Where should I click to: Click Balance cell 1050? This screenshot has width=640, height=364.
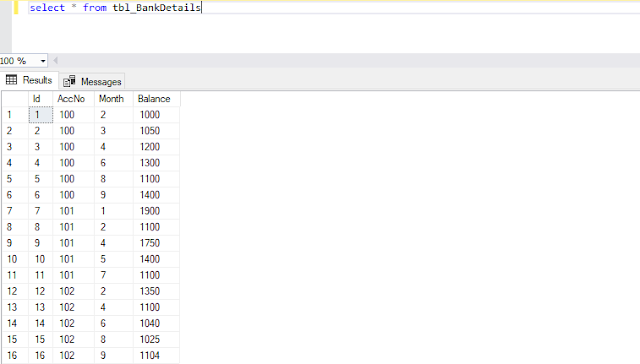[x=156, y=131]
